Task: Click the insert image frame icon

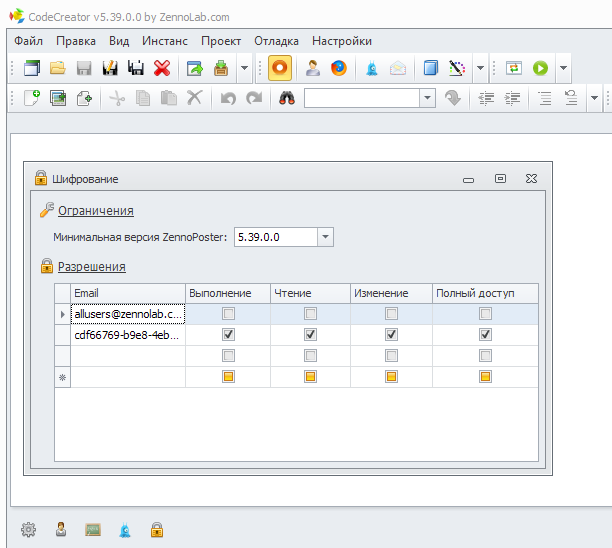Action: [58, 98]
